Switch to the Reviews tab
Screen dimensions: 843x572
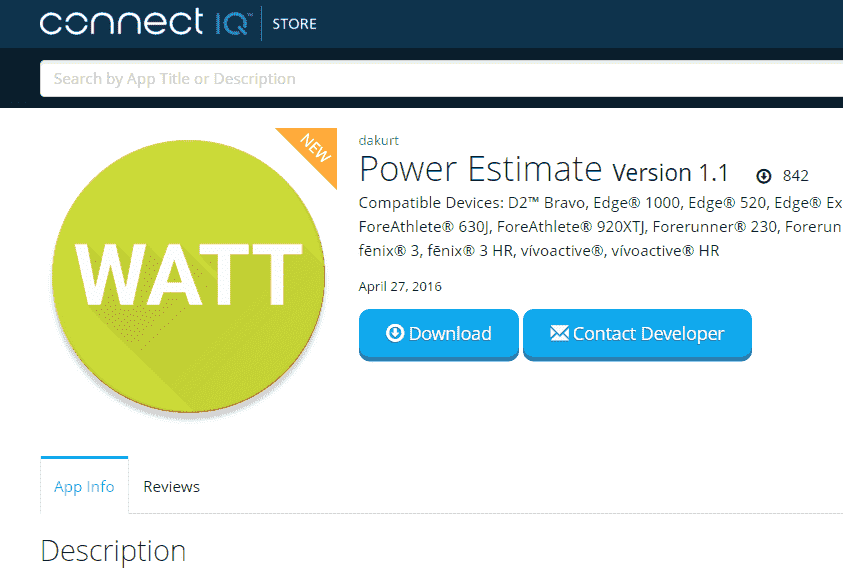[171, 487]
